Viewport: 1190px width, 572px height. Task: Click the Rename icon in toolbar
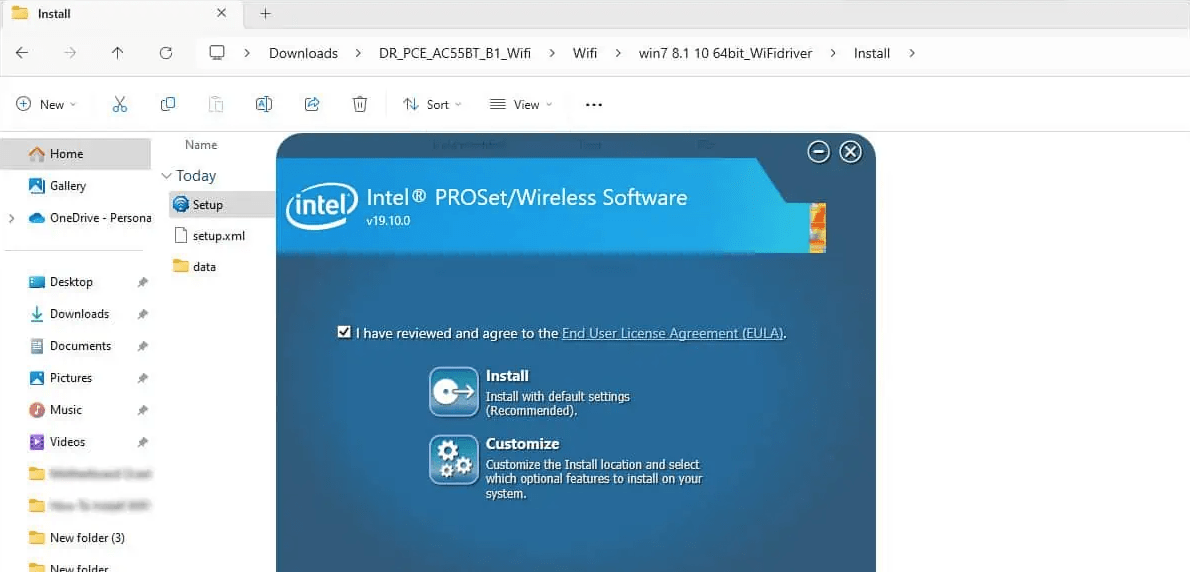(264, 104)
